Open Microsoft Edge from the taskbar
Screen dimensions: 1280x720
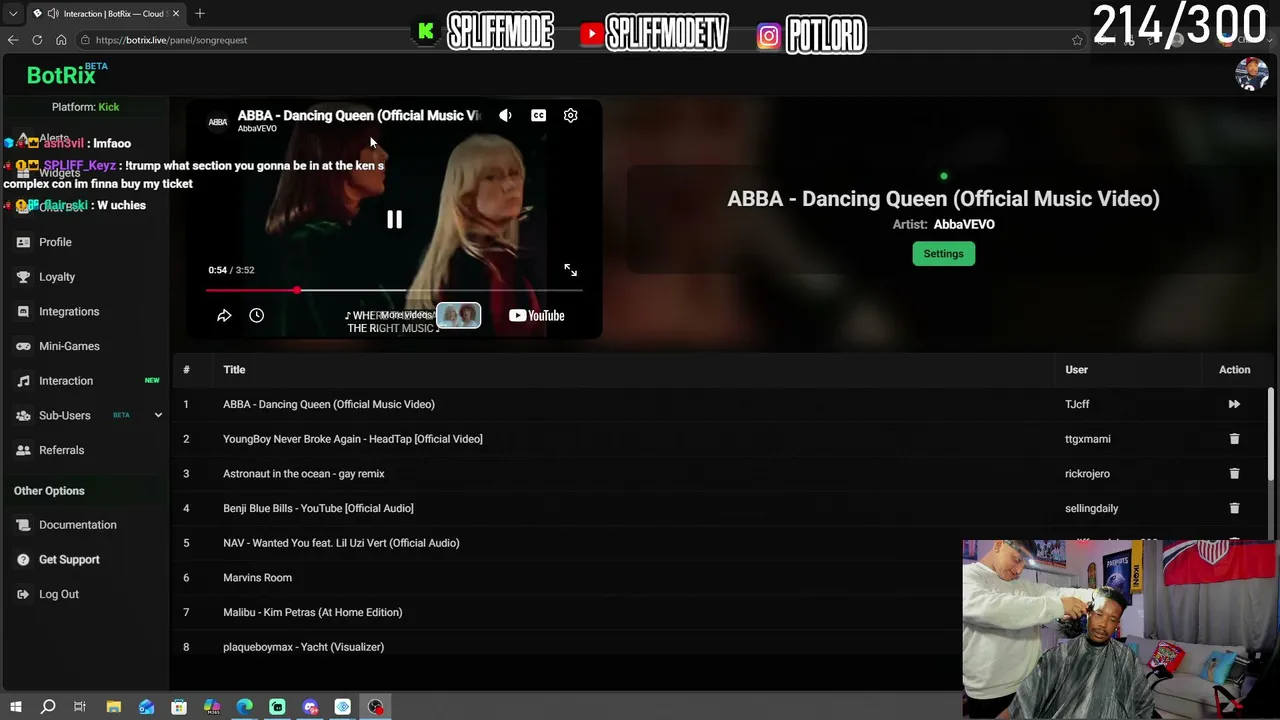click(x=245, y=707)
